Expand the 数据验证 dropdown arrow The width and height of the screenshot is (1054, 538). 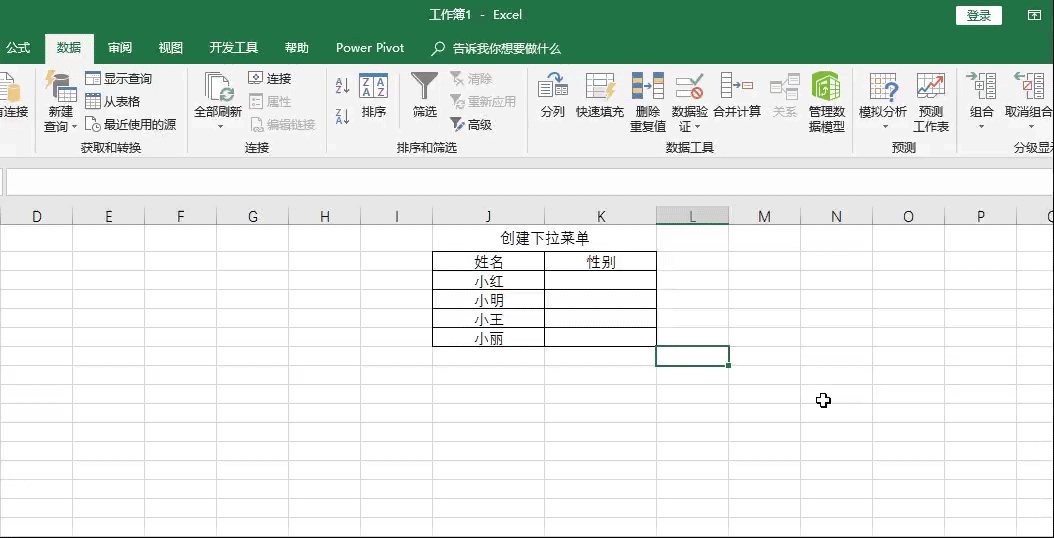(698, 126)
